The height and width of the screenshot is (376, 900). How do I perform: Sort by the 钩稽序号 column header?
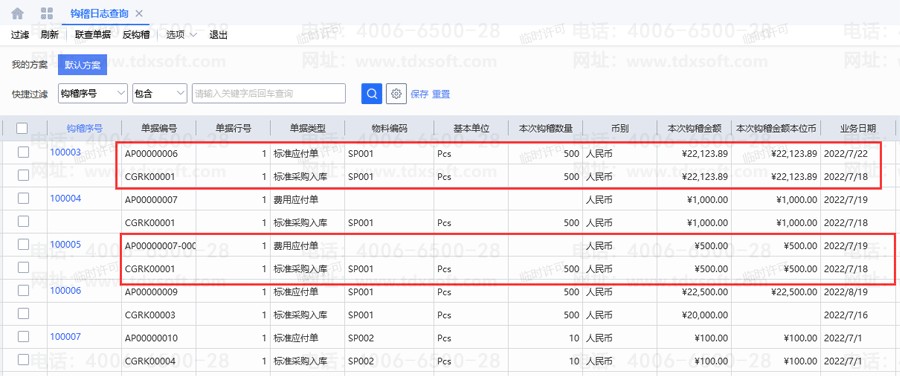coord(84,129)
